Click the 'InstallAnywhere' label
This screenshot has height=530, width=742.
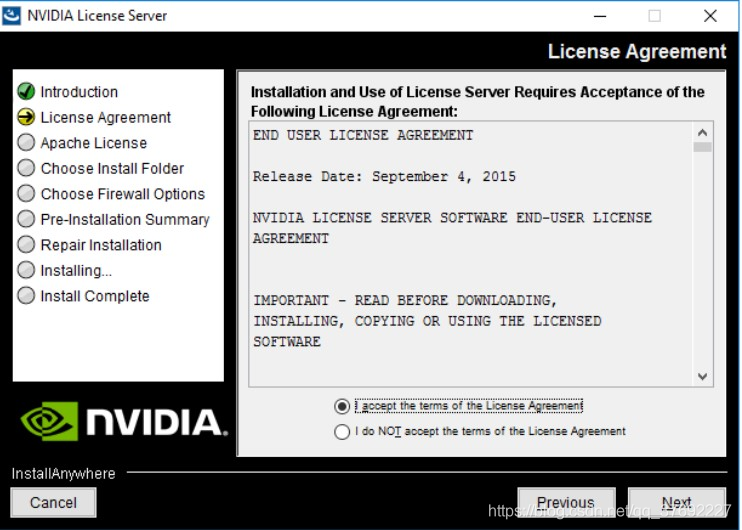(x=63, y=474)
